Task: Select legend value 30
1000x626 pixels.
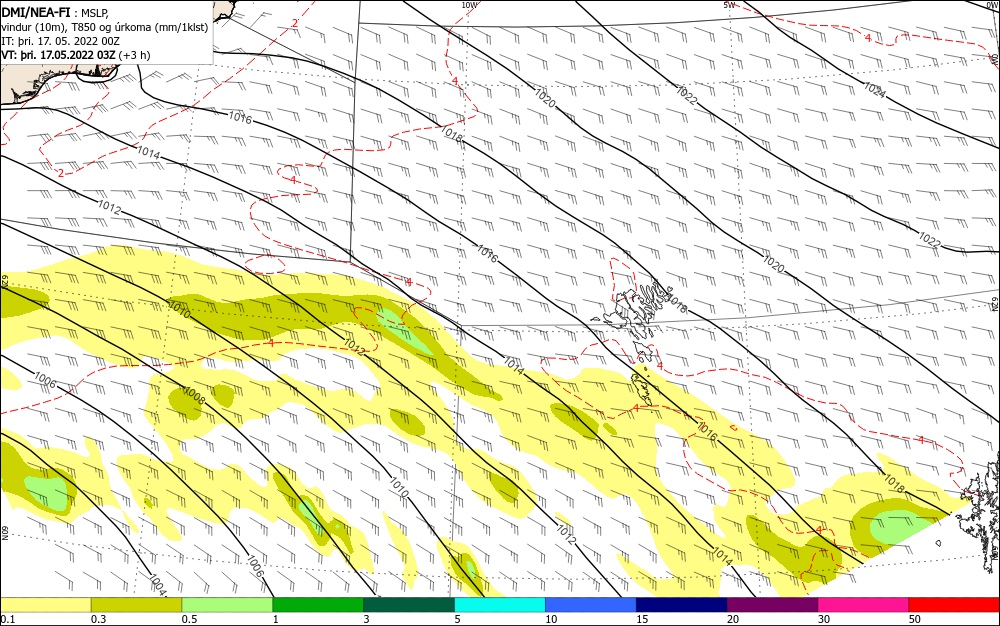Action: 824,619
